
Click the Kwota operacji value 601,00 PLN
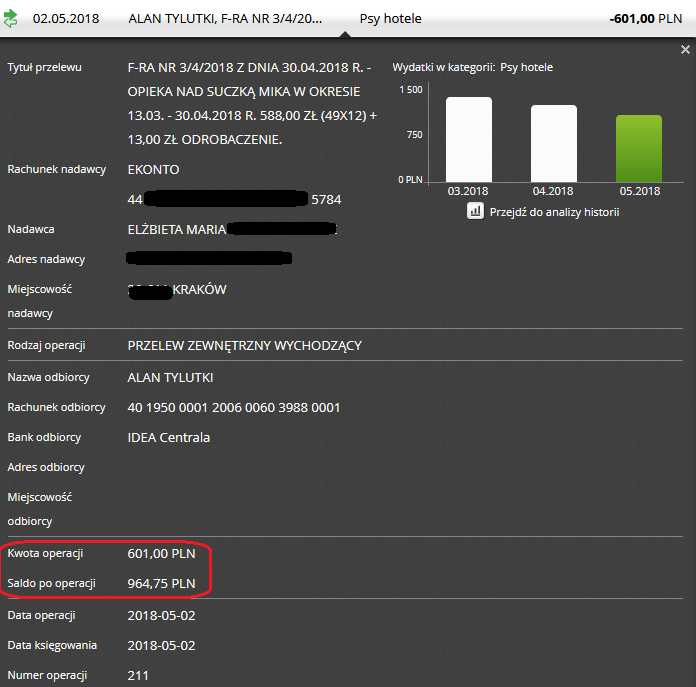[161, 553]
